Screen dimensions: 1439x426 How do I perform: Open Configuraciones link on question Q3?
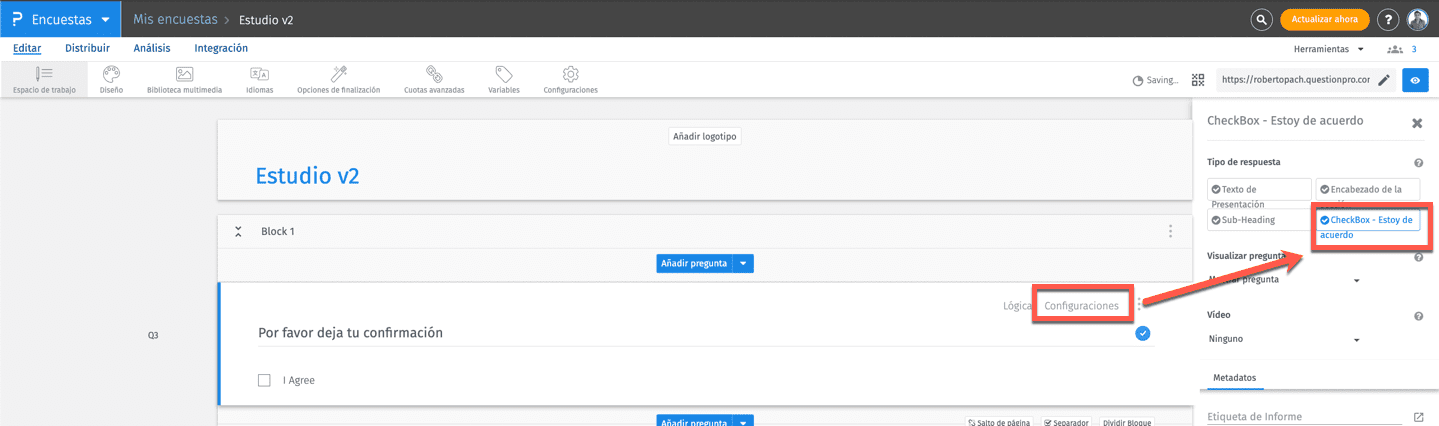[x=1082, y=305]
